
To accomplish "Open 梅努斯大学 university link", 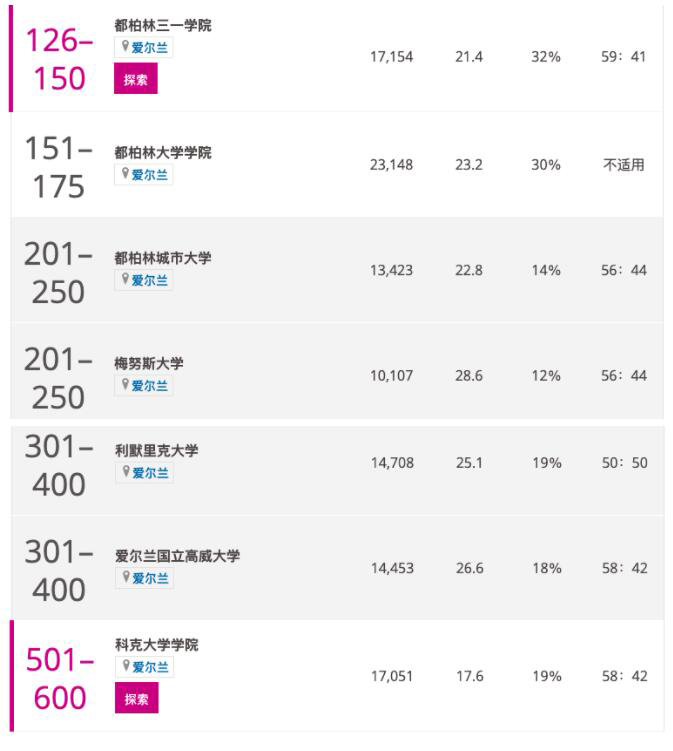I will [x=149, y=364].
